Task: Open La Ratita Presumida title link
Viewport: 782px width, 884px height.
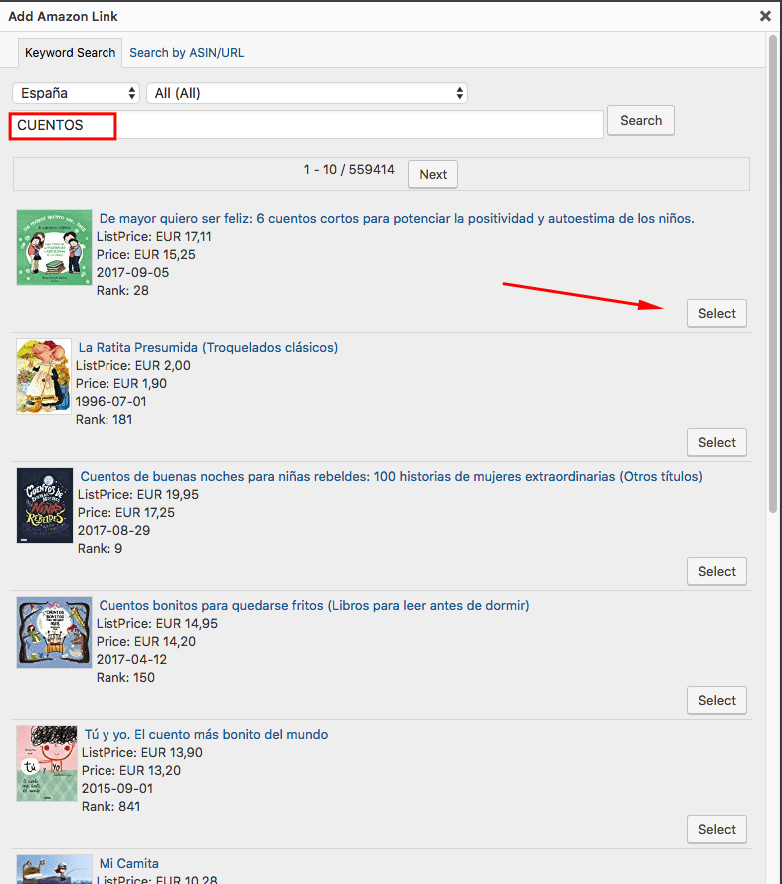Action: click(x=208, y=348)
